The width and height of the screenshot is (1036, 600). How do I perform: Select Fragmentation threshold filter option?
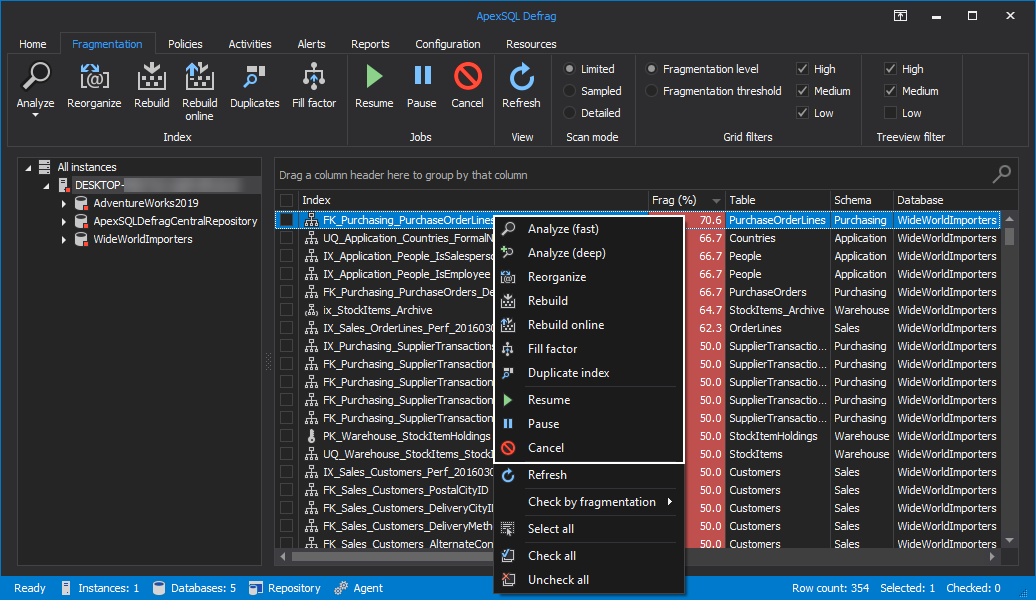651,91
